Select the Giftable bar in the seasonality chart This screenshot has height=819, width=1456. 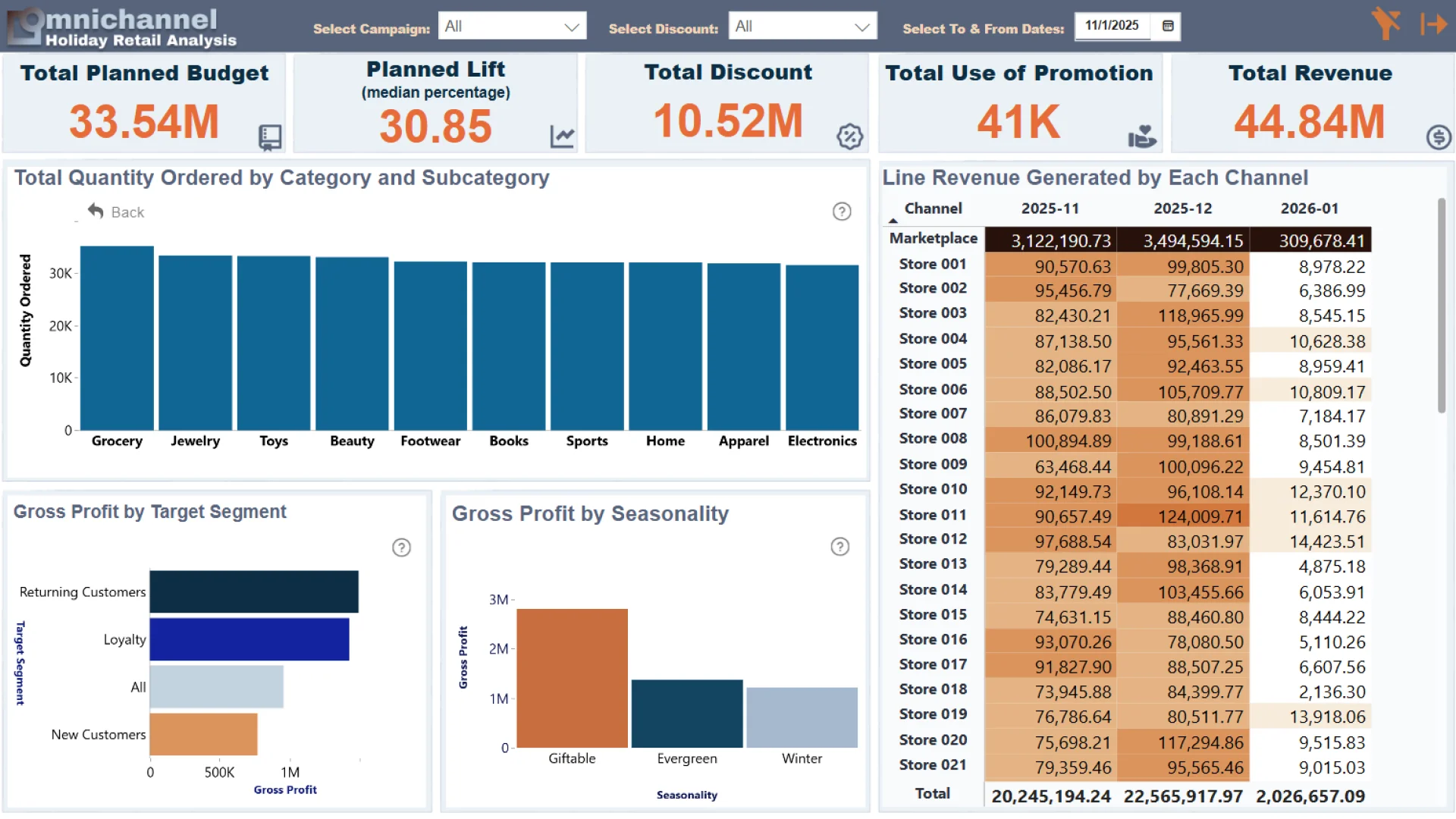point(572,678)
